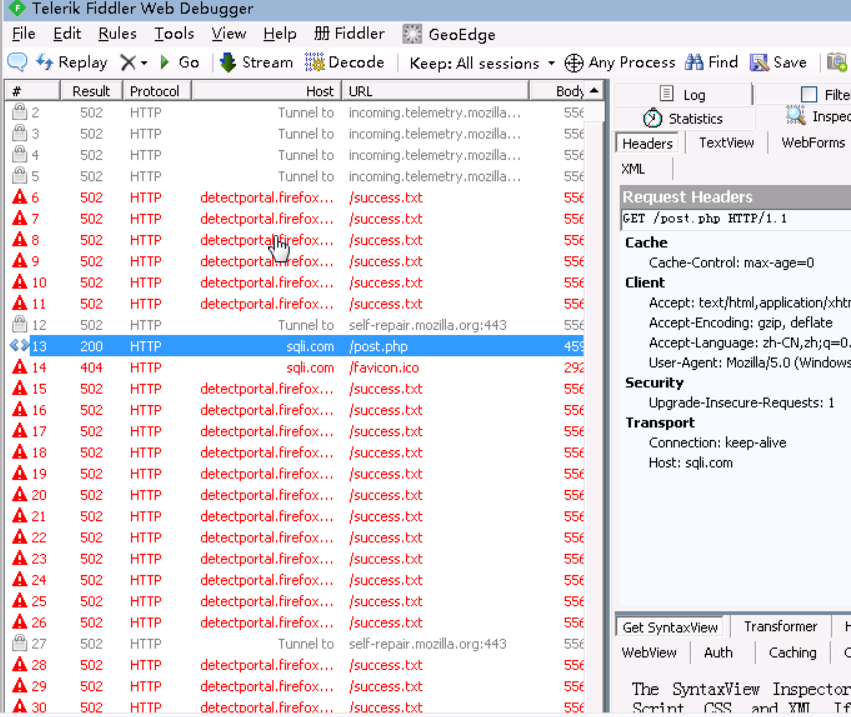851x717 pixels.
Task: Click the Fiddler icon in the title bar
Action: (17, 8)
